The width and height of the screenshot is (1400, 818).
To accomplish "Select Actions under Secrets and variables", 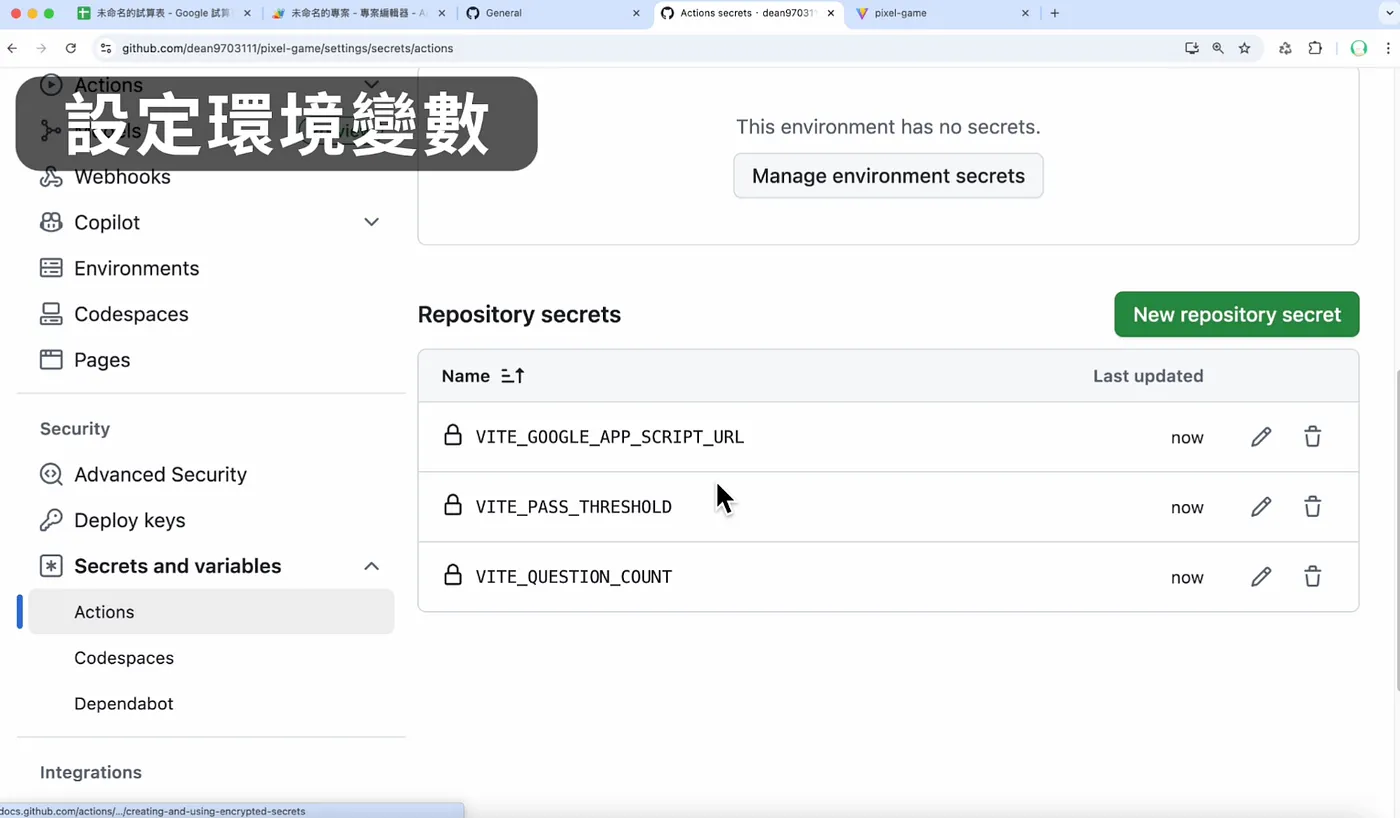I will coord(211,612).
